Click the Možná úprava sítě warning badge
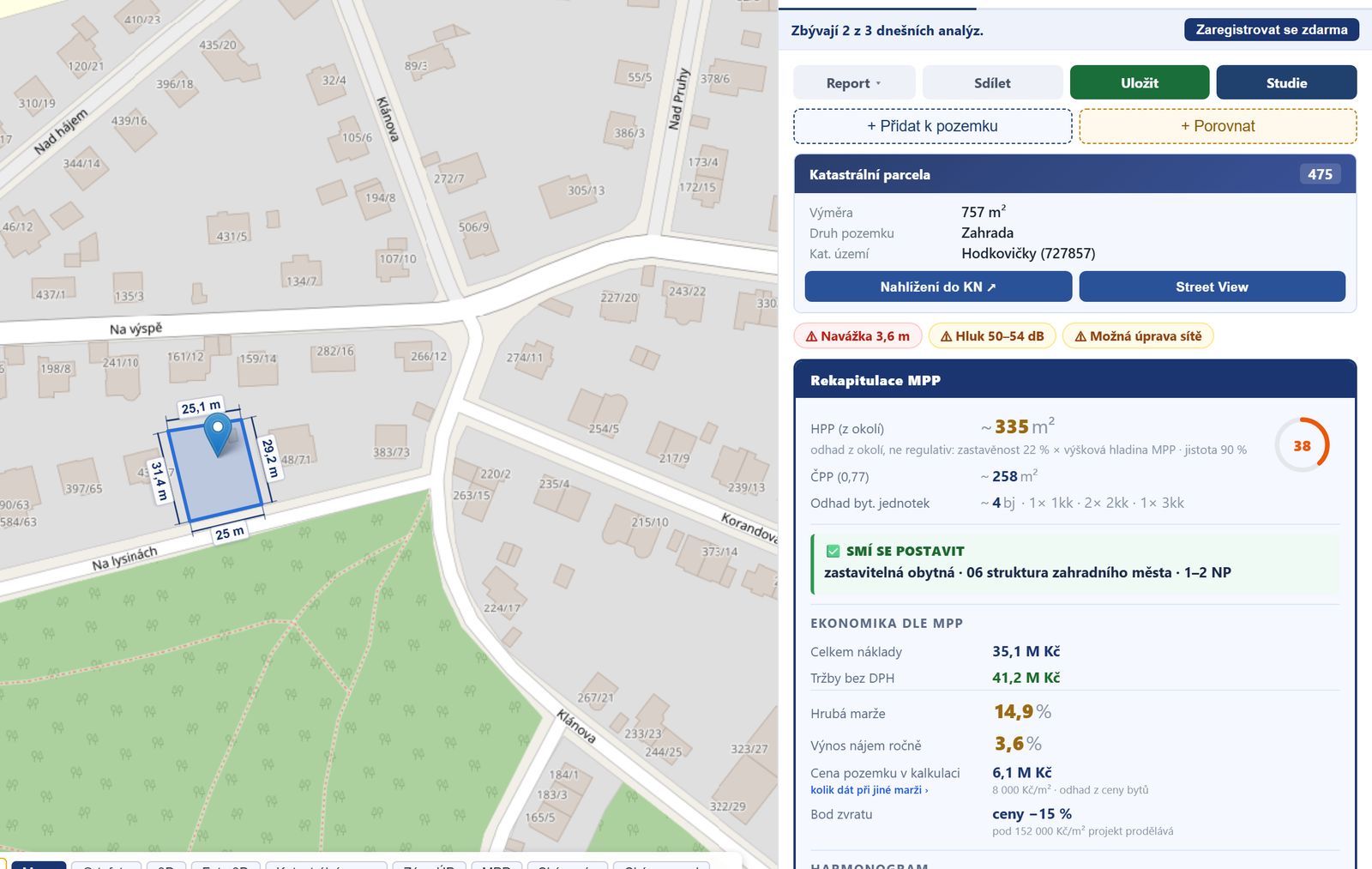The image size is (1372, 869). (1138, 336)
